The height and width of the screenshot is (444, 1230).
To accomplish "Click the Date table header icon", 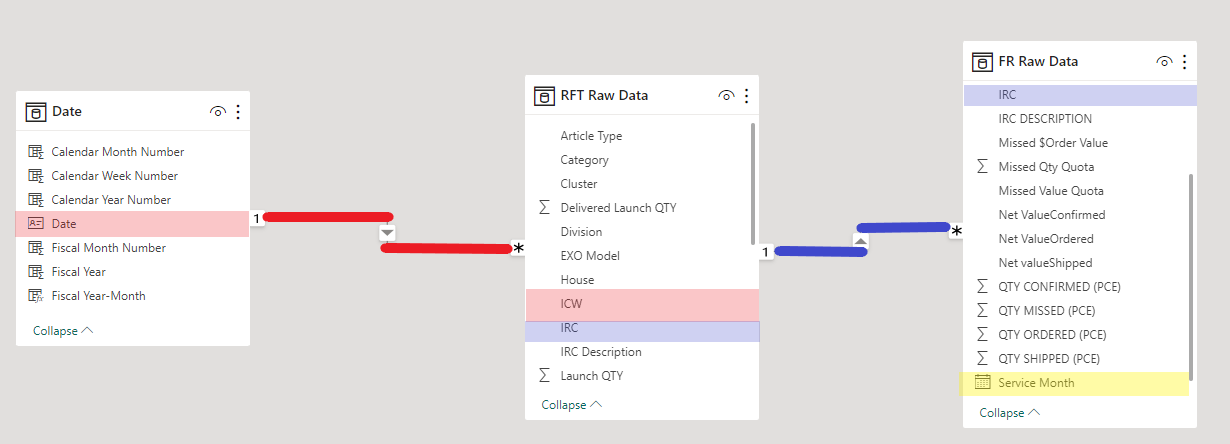I will point(36,112).
